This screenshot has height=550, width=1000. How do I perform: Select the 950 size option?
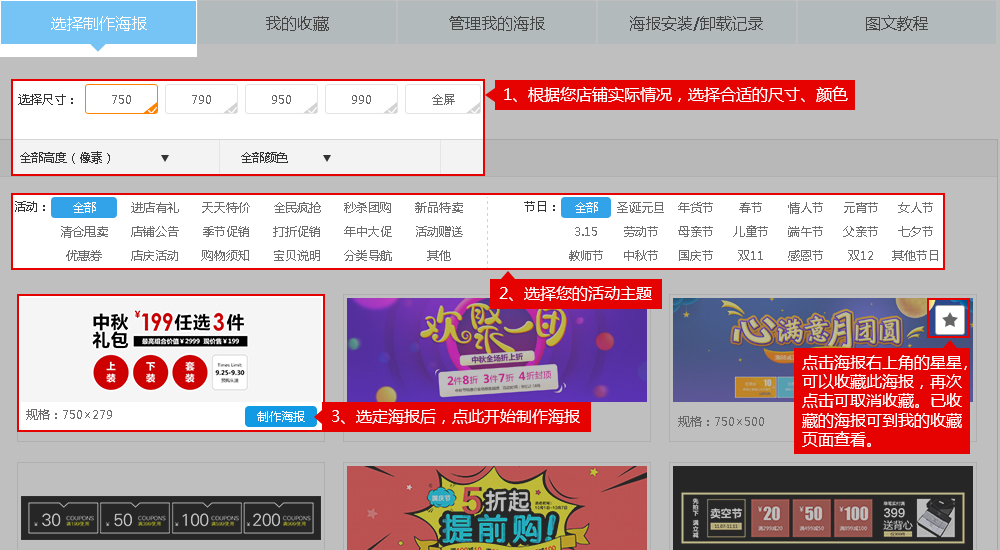[281, 100]
